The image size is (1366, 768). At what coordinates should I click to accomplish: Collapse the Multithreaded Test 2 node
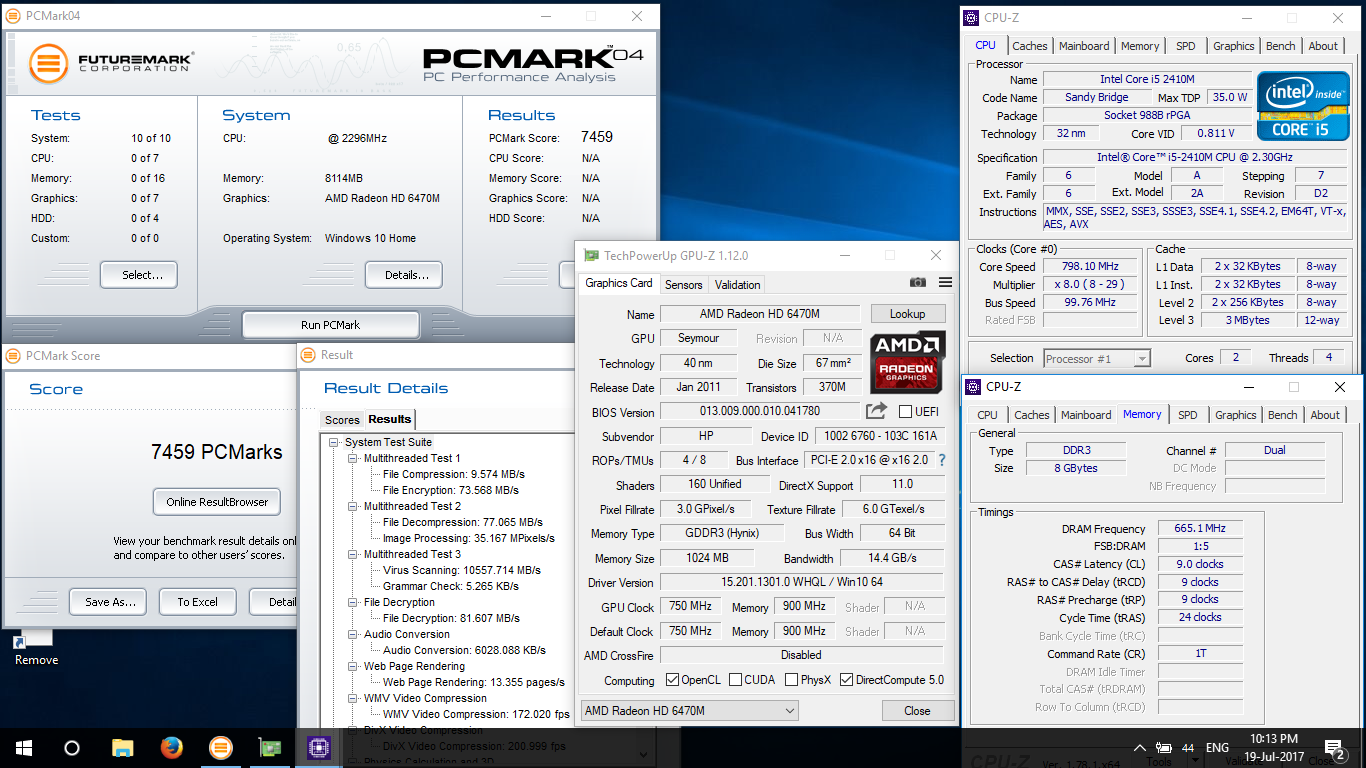tap(353, 506)
